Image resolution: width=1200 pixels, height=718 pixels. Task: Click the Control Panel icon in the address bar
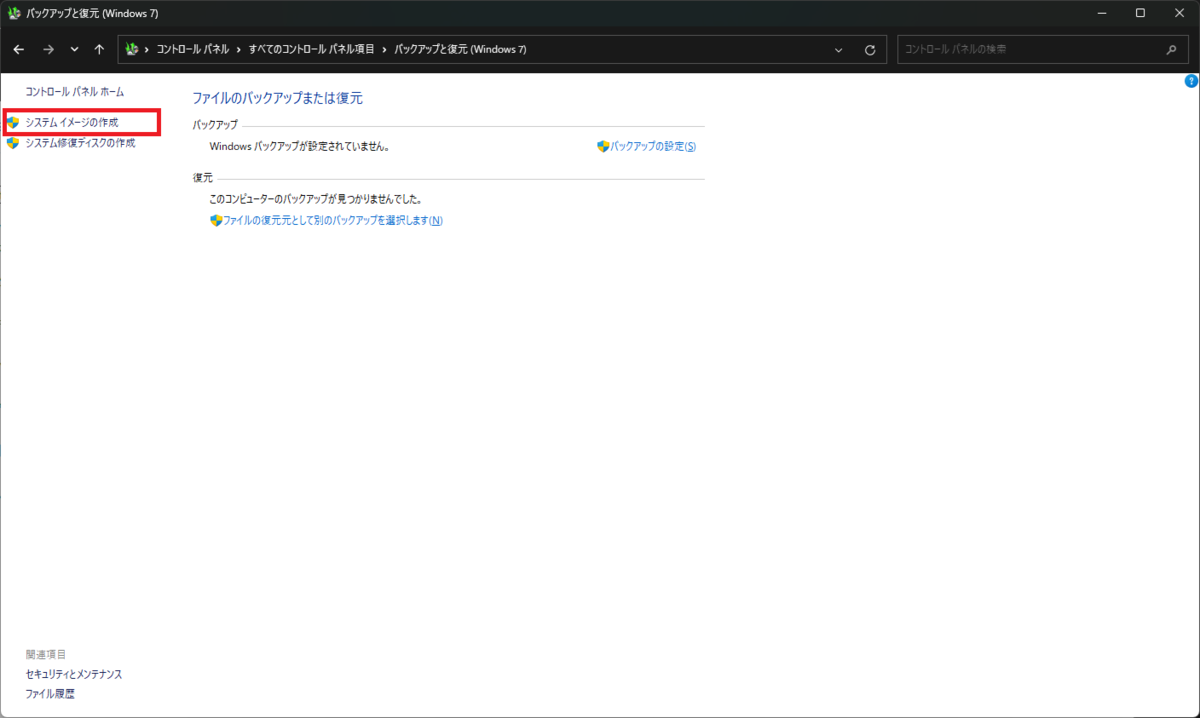[x=131, y=49]
